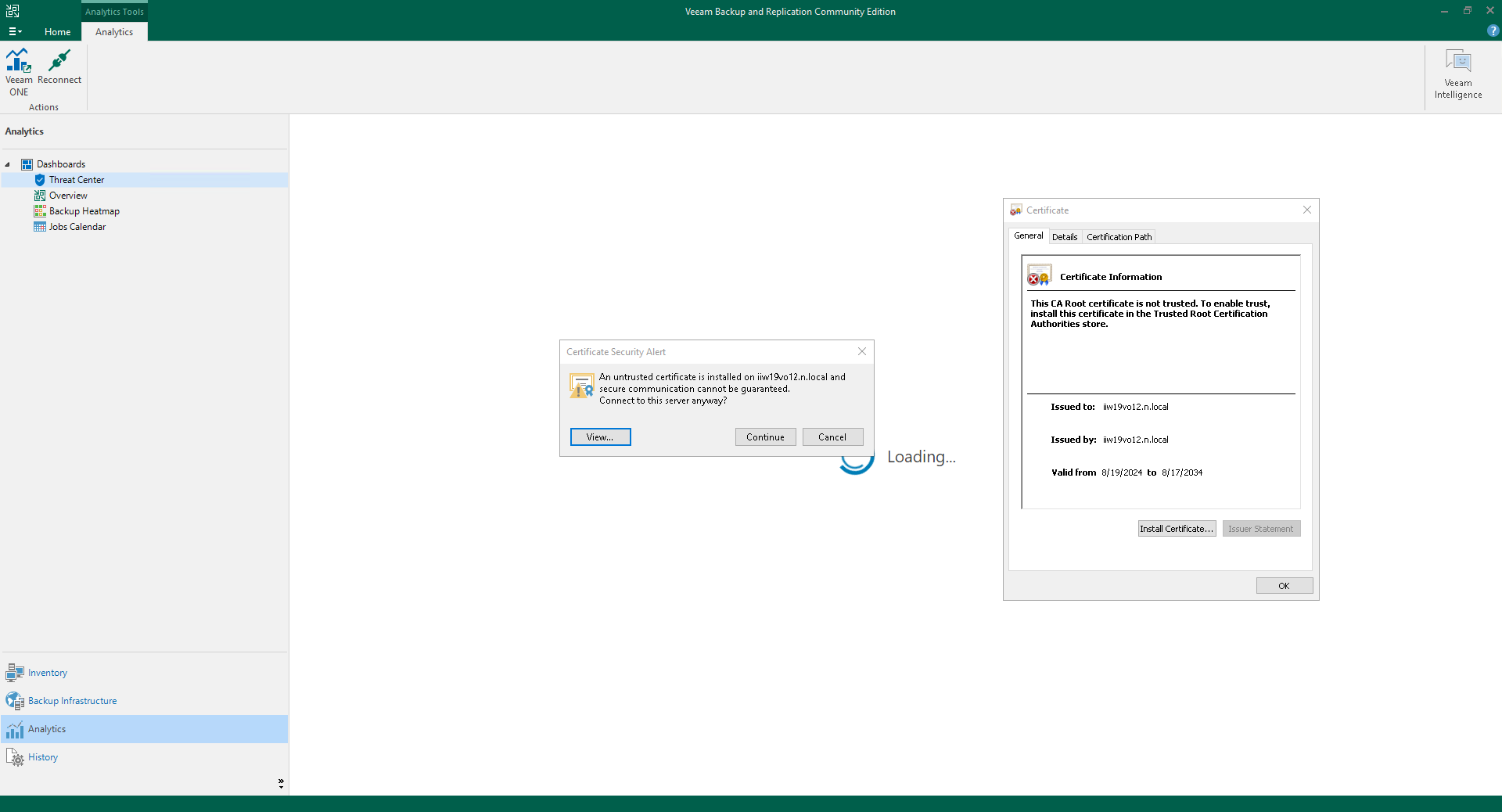This screenshot has width=1502, height=812.
Task: Click the Jobs Calendar icon
Action: pyautogui.click(x=40, y=227)
